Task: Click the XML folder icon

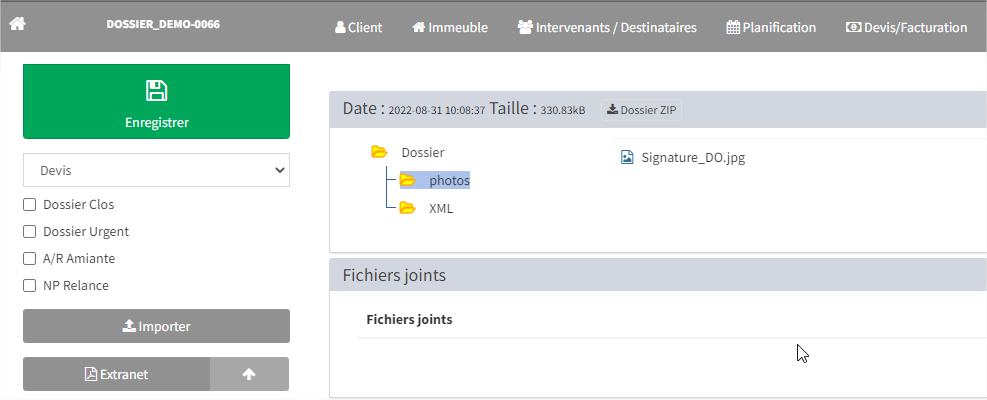Action: point(407,209)
